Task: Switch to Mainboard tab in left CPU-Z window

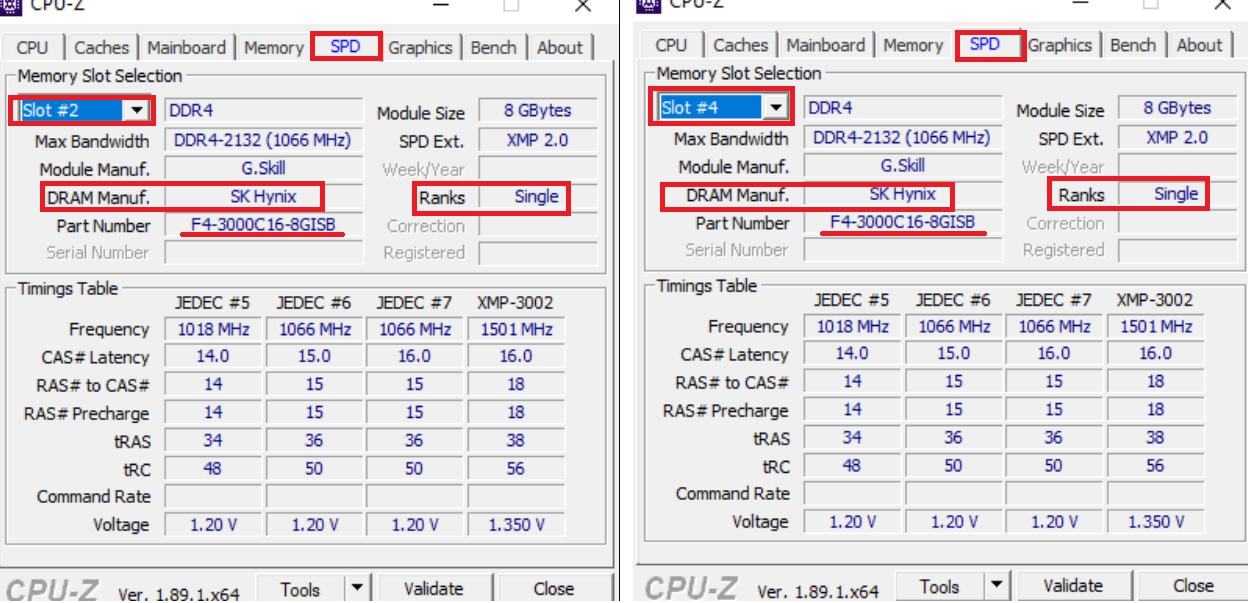Action: 187,47
